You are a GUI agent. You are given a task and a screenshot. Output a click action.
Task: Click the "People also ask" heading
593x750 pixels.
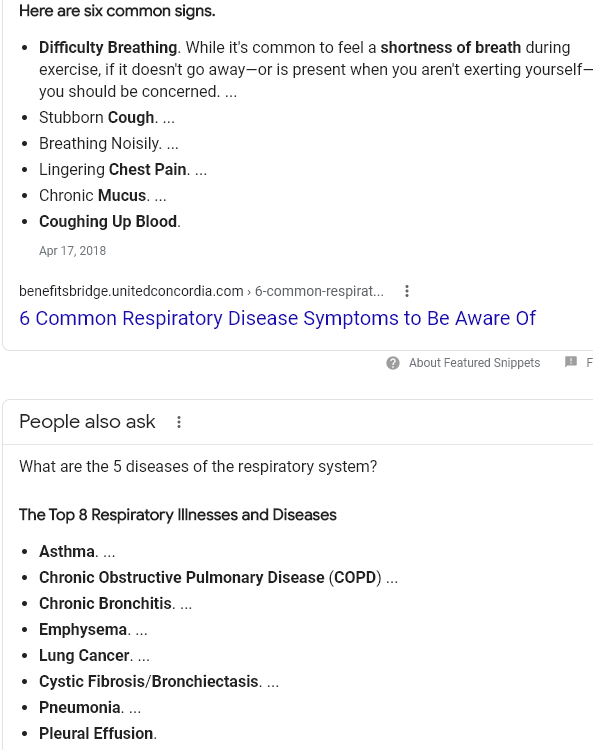pyautogui.click(x=87, y=422)
